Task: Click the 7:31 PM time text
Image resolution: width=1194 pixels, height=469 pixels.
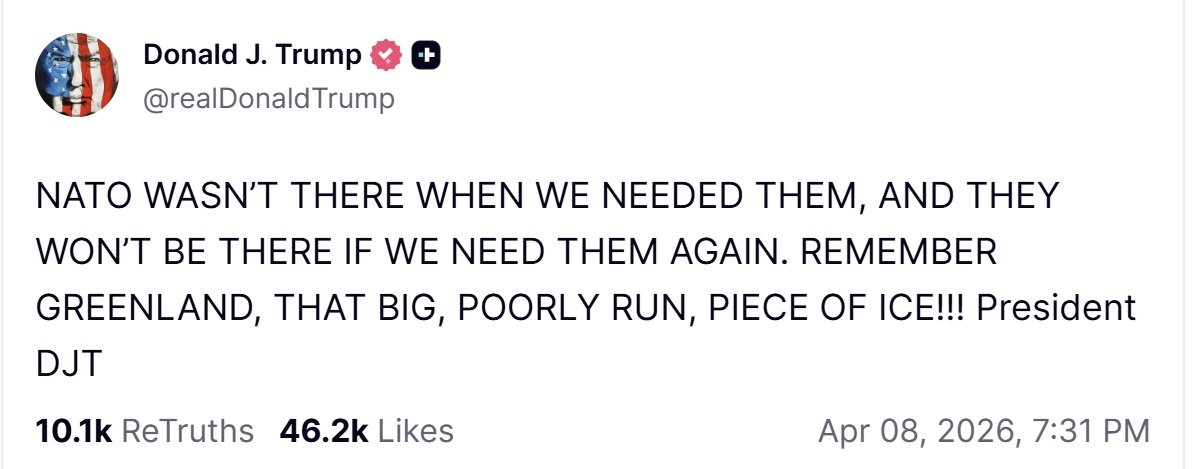Action: point(1090,431)
